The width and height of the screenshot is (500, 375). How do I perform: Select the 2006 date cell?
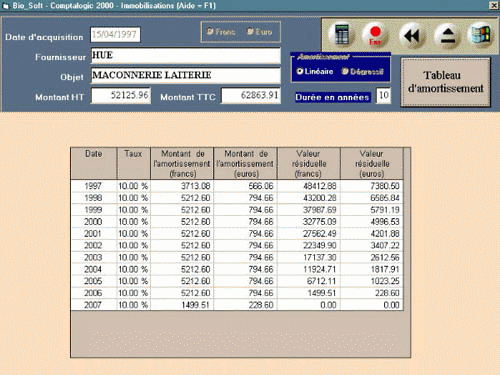click(94, 293)
